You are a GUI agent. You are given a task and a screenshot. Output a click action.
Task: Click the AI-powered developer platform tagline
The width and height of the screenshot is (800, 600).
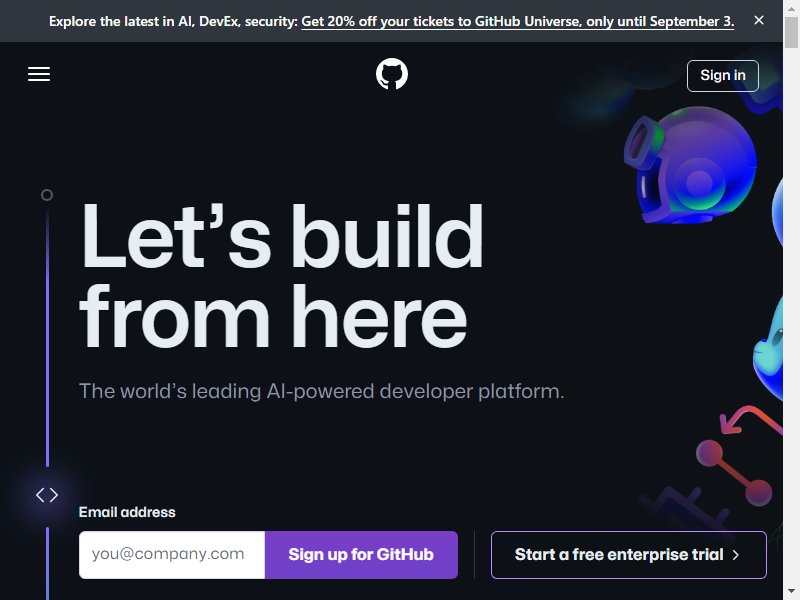click(x=321, y=391)
